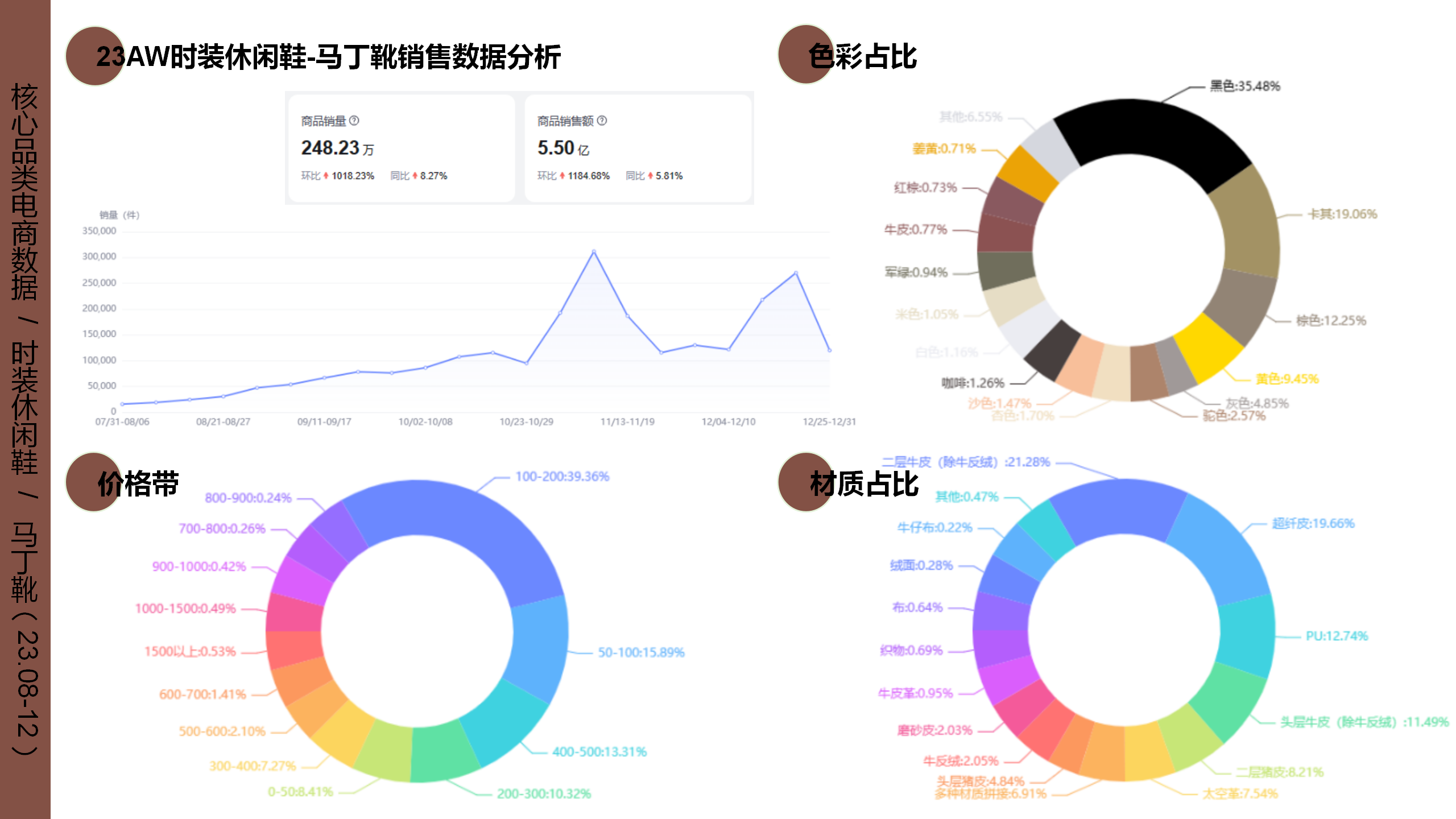1456x819 pixels.
Task: Click the 900-1000:0.42% price label
Action: pyautogui.click(x=198, y=566)
